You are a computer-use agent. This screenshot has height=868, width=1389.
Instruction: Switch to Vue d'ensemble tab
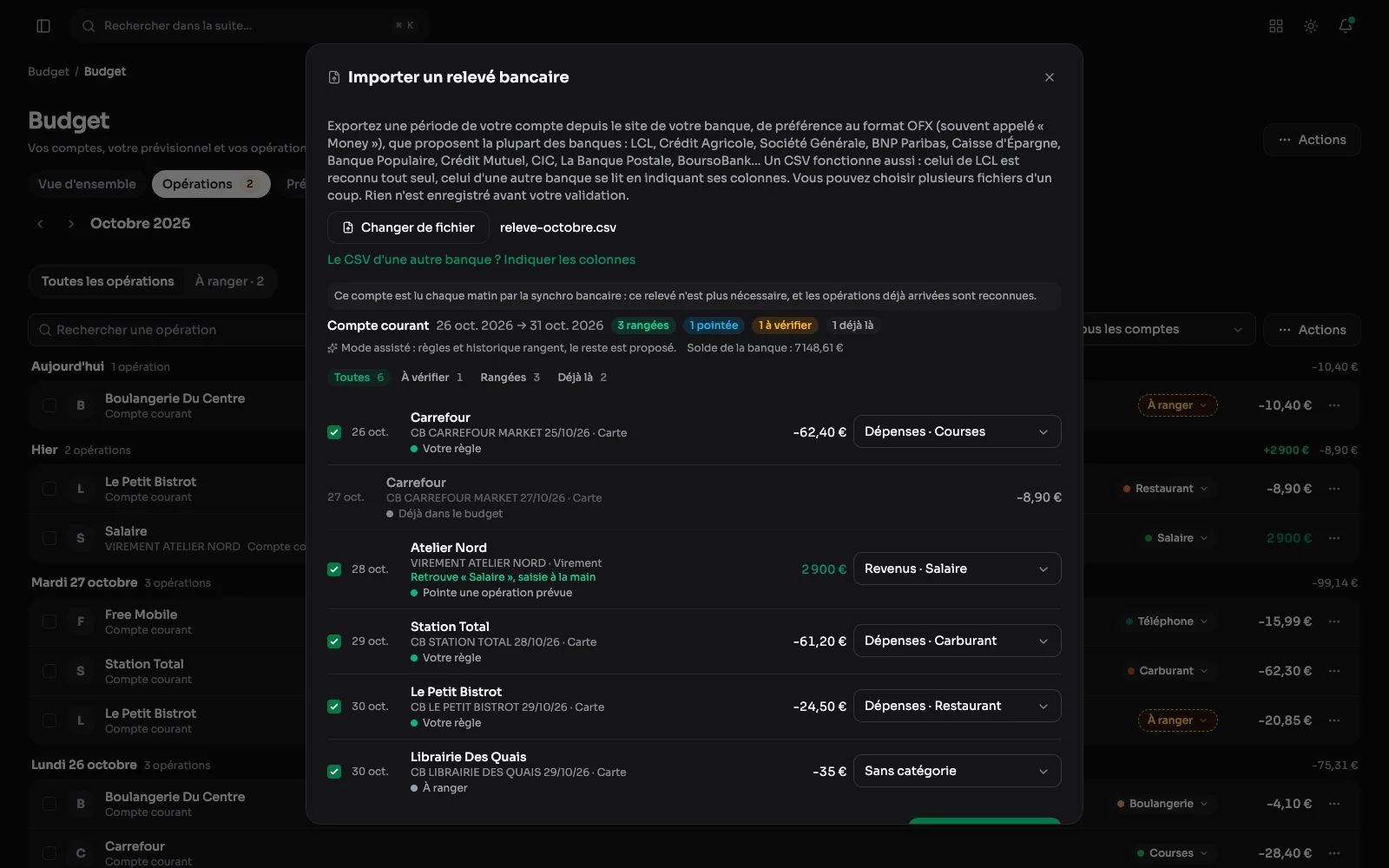coord(87,184)
